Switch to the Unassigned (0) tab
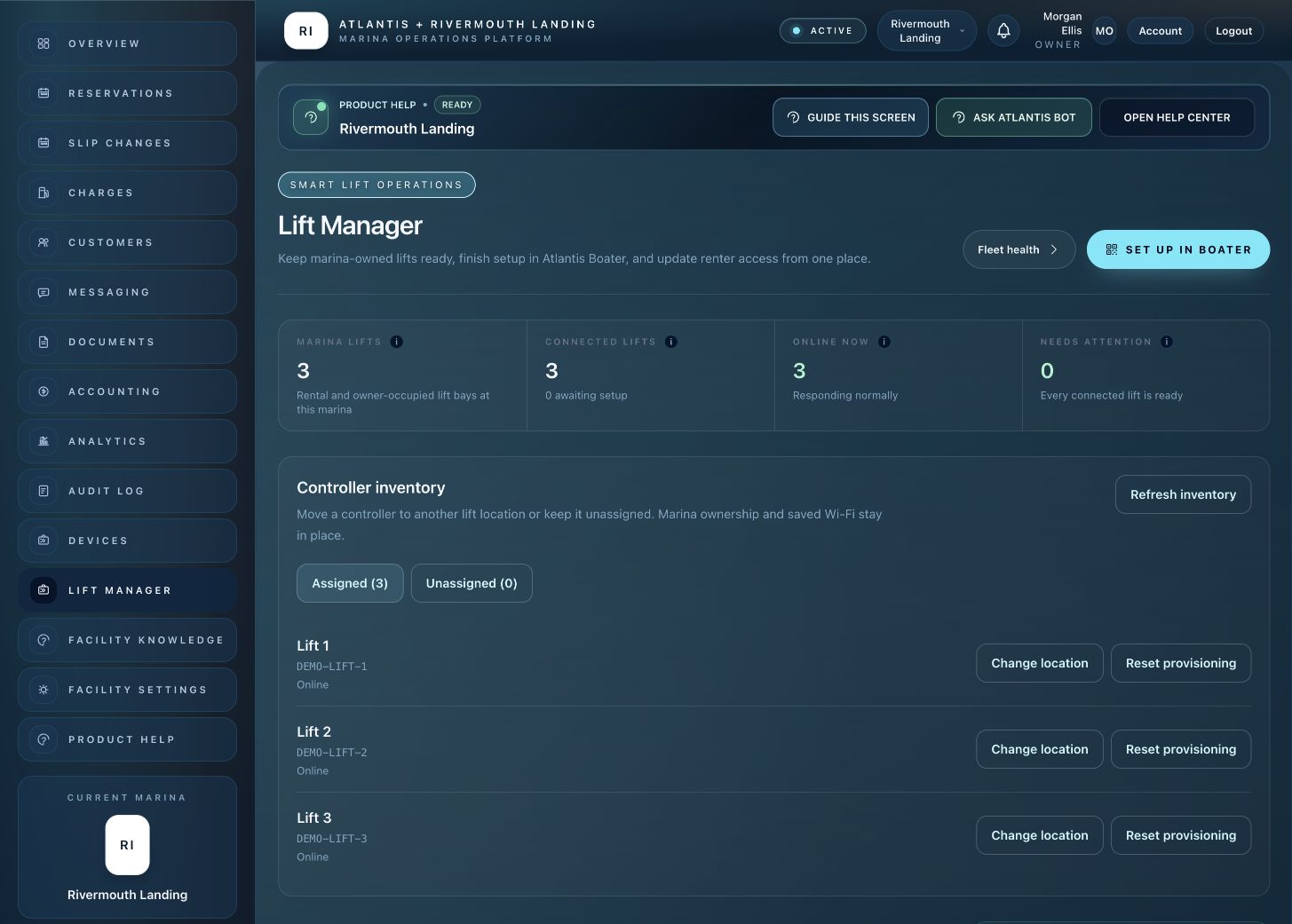Image resolution: width=1292 pixels, height=924 pixels. pos(472,583)
